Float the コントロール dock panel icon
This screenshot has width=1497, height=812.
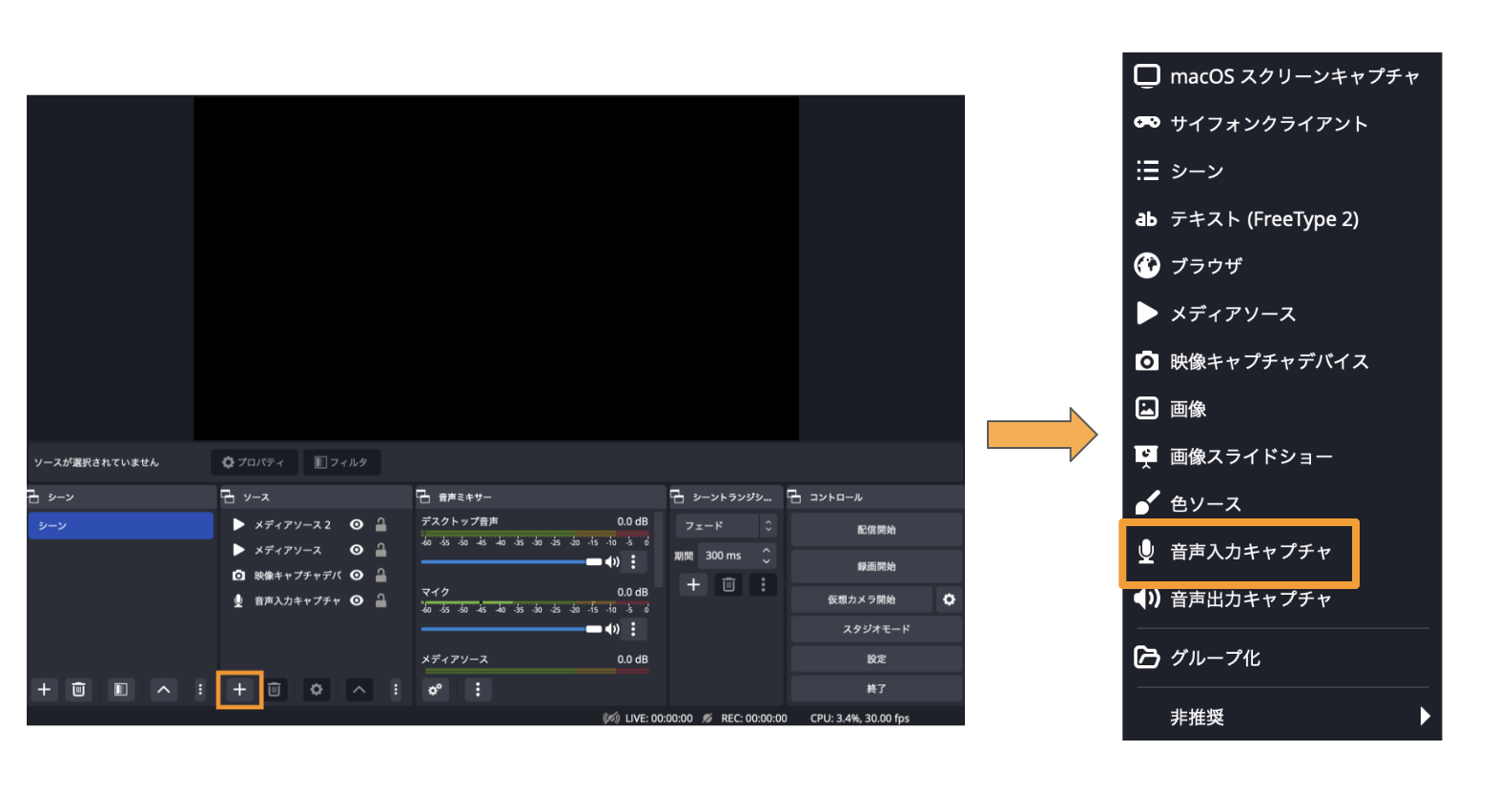click(x=794, y=497)
